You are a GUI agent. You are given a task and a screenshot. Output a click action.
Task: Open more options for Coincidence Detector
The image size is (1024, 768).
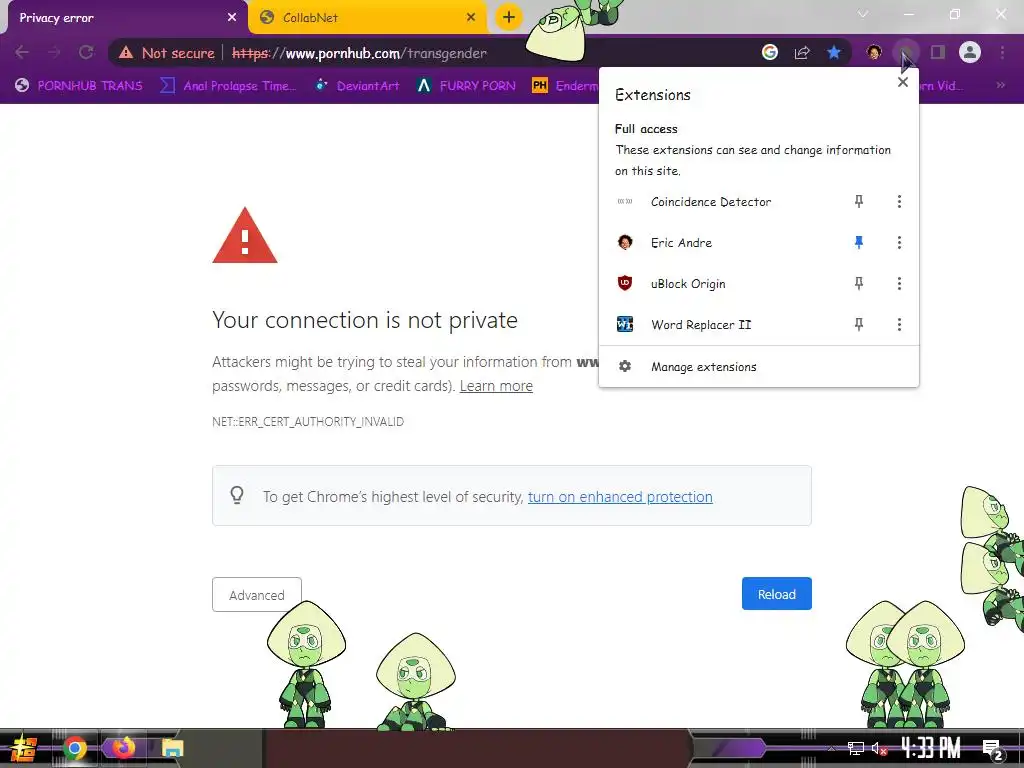899,202
